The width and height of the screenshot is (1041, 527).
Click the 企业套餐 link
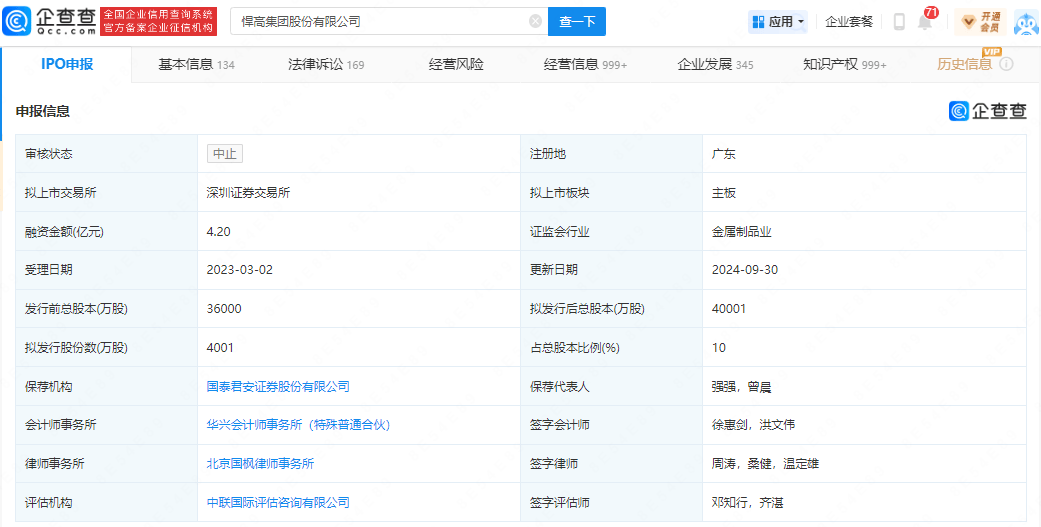tap(849, 22)
